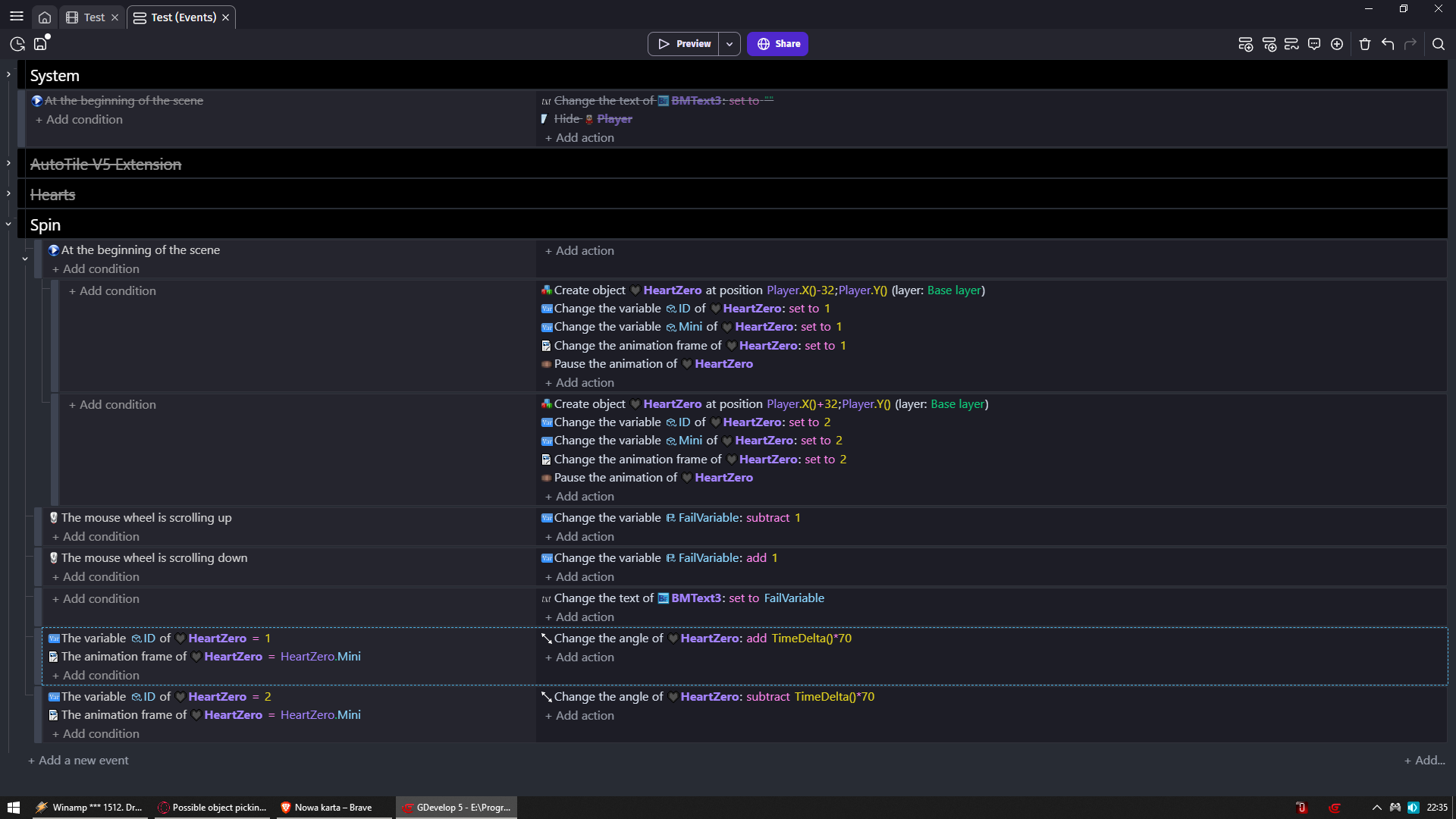Expand the AutoTile V5 Extension group
Screen dimensions: 1456x819
[x=8, y=163]
